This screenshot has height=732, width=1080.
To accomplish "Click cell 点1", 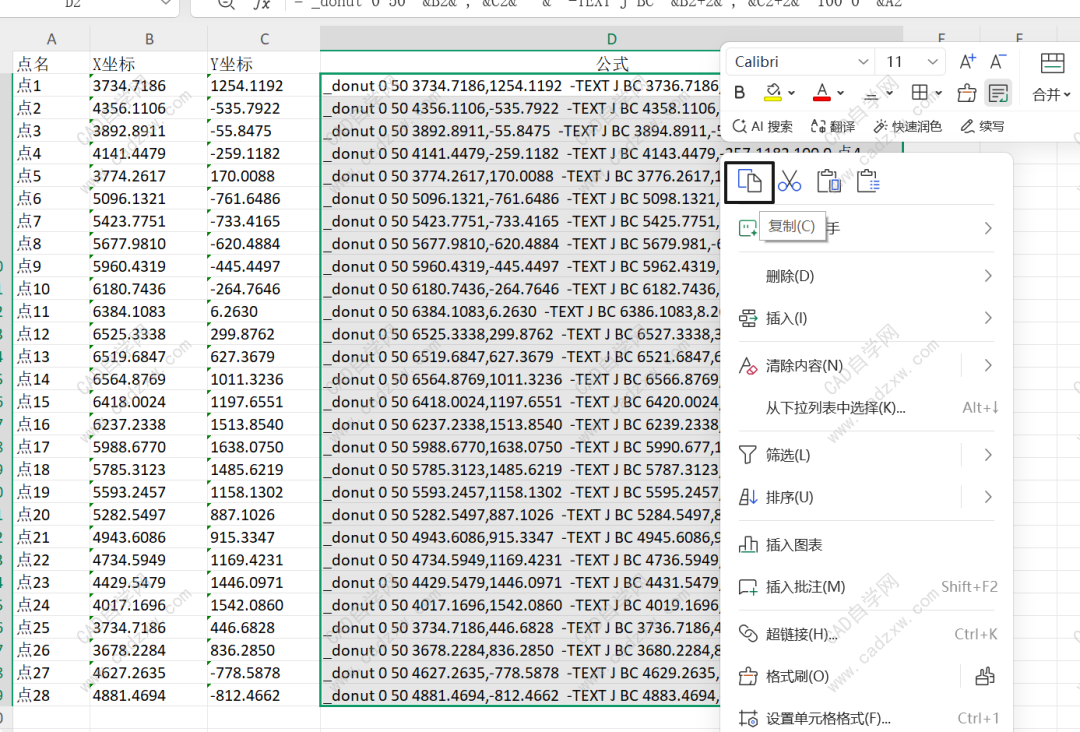I will [x=51, y=86].
